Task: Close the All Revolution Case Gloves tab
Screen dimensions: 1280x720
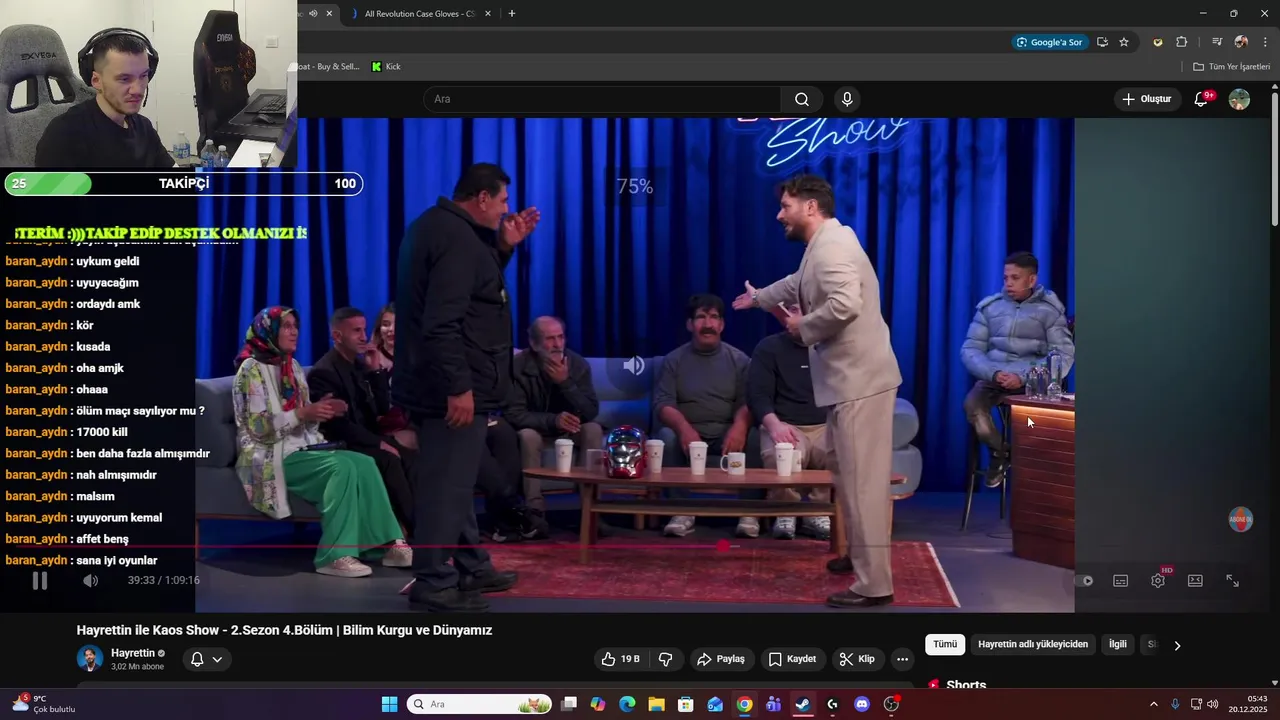Action: coord(488,14)
